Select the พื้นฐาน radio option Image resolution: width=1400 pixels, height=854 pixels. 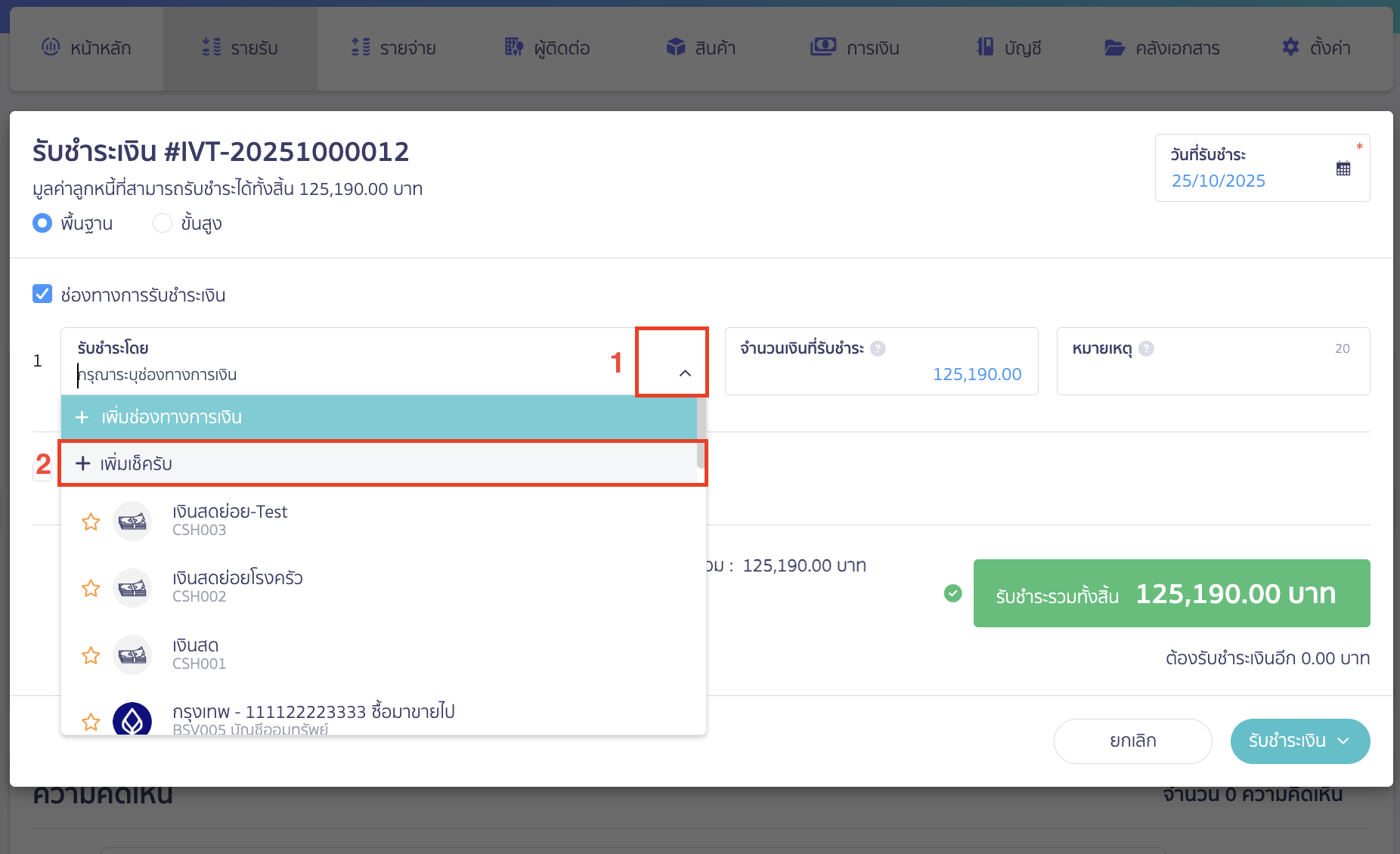42,224
